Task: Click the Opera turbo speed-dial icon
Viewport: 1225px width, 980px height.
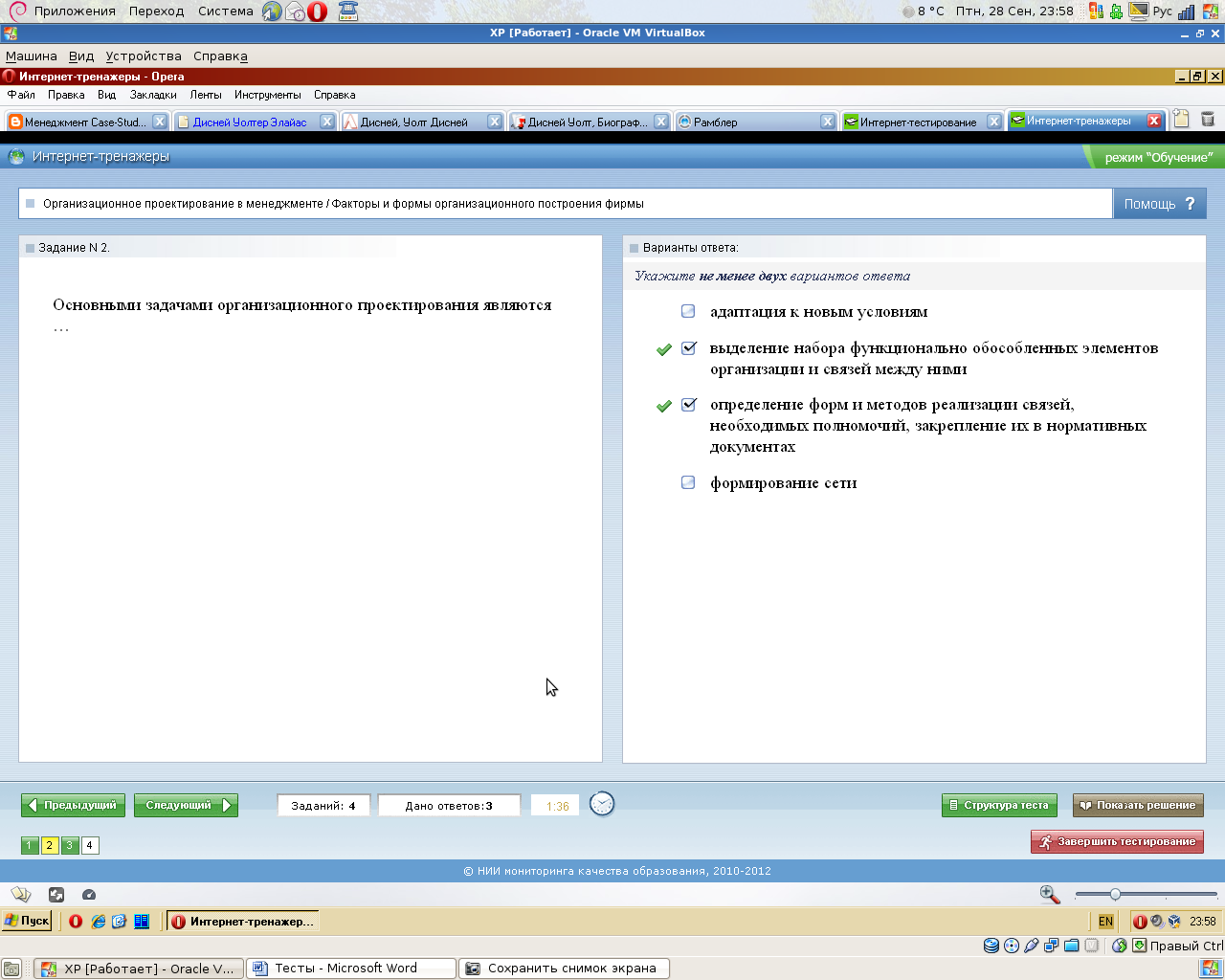Action: point(89,895)
